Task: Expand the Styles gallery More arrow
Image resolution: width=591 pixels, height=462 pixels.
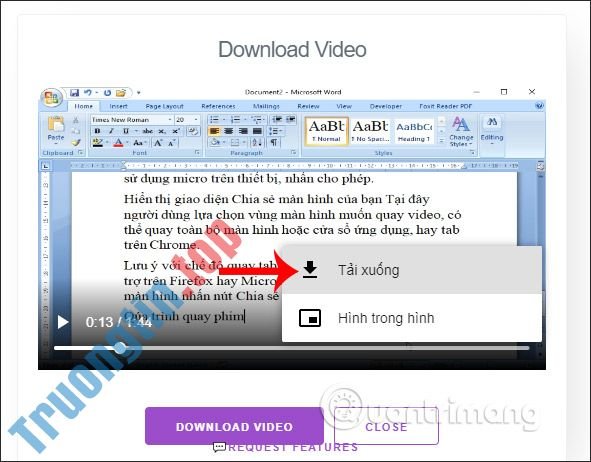Action: pyautogui.click(x=442, y=141)
